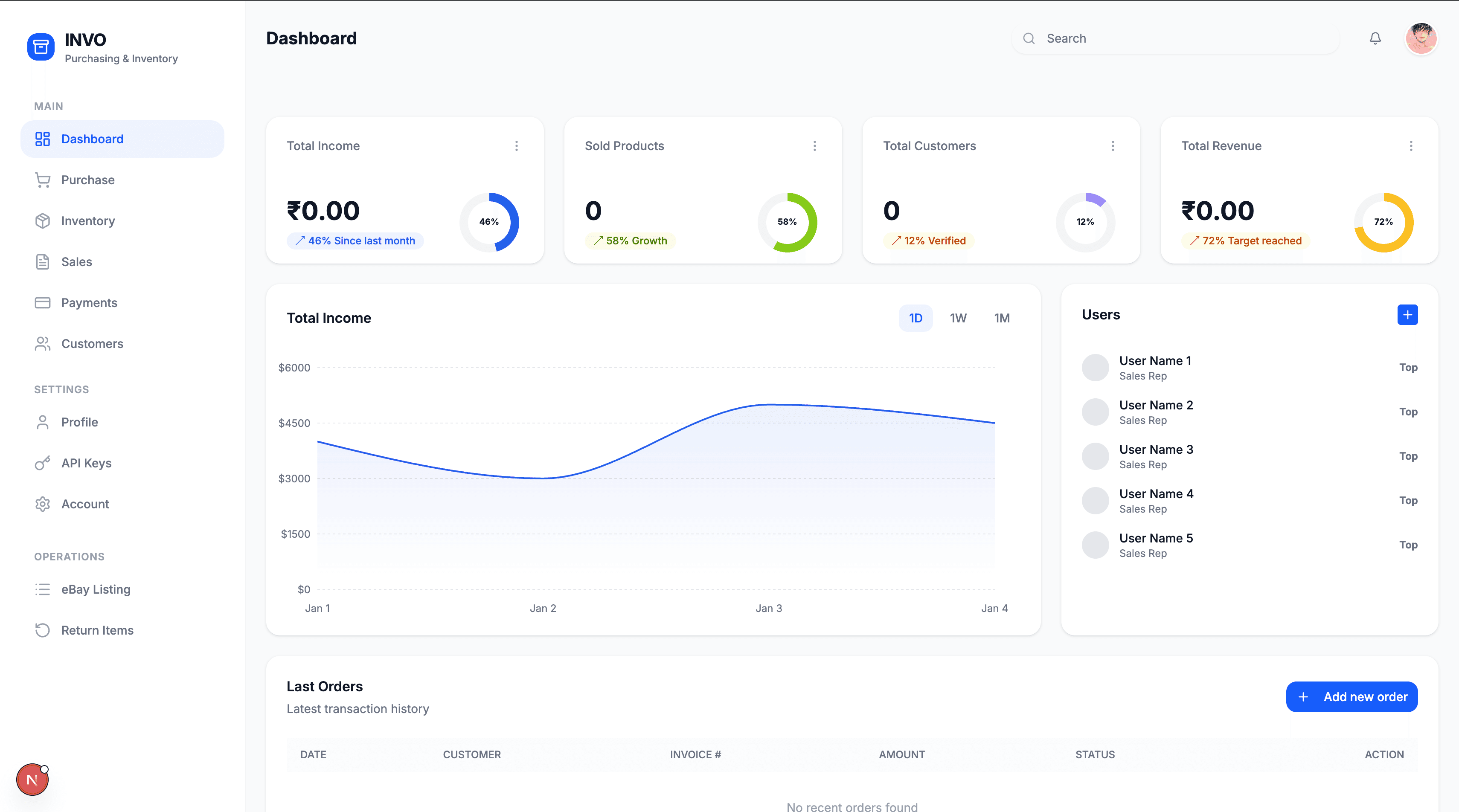Select User Name 5 row
Screen dimensions: 1459x812
[1250, 545]
